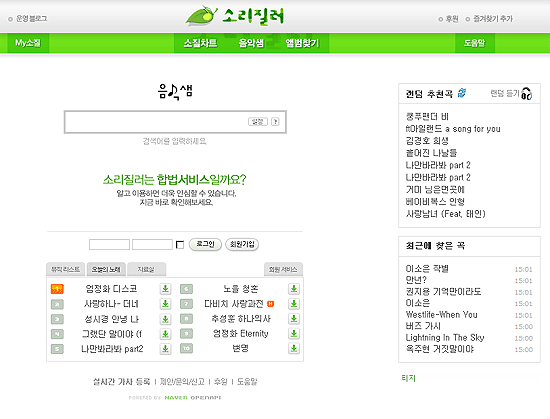Download the 나만봐라봐 part2 chart song
This screenshot has width=550, height=419.
click(x=165, y=349)
